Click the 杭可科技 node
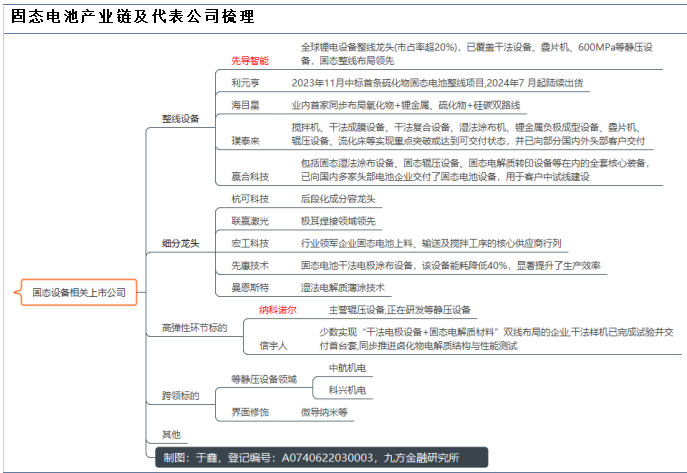Viewport: 687px width, 473px height. (250, 199)
